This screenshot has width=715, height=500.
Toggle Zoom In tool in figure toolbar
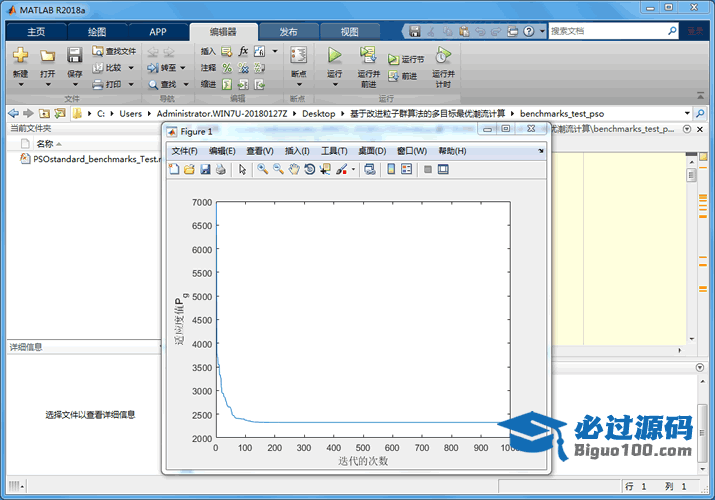263,170
